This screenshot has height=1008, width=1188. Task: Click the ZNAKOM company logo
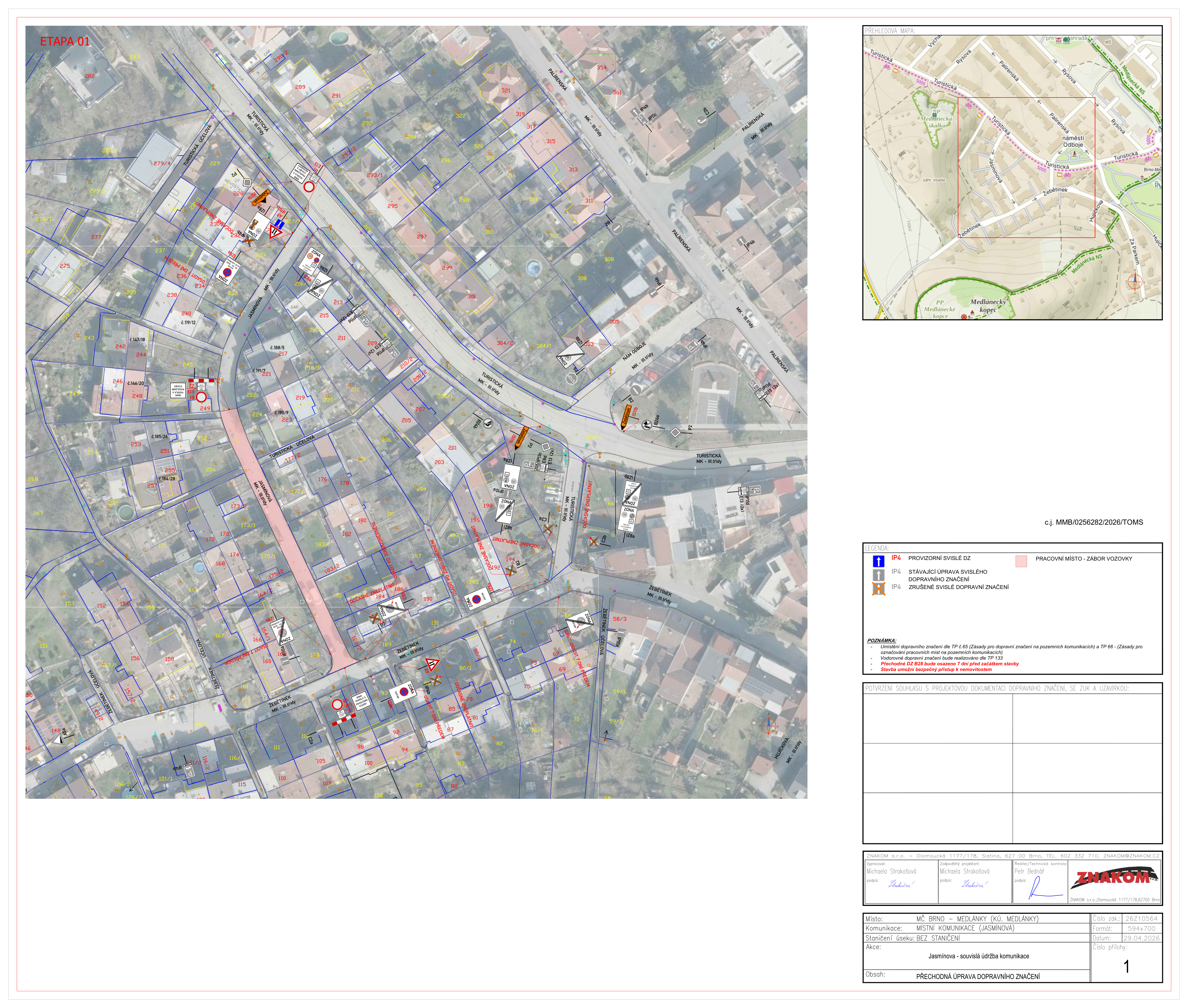pyautogui.click(x=1114, y=879)
